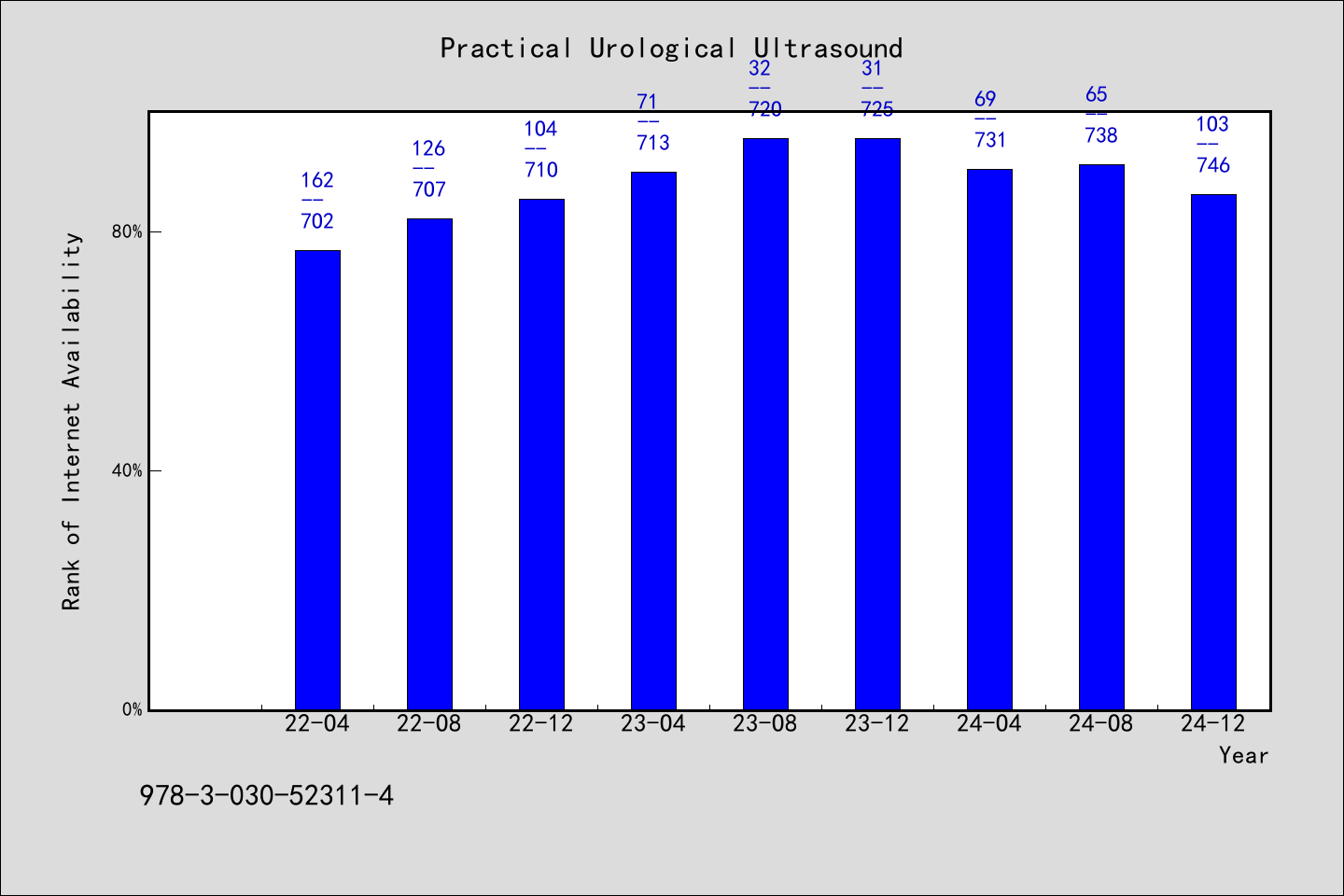Select the bar for 22-12

point(541,455)
